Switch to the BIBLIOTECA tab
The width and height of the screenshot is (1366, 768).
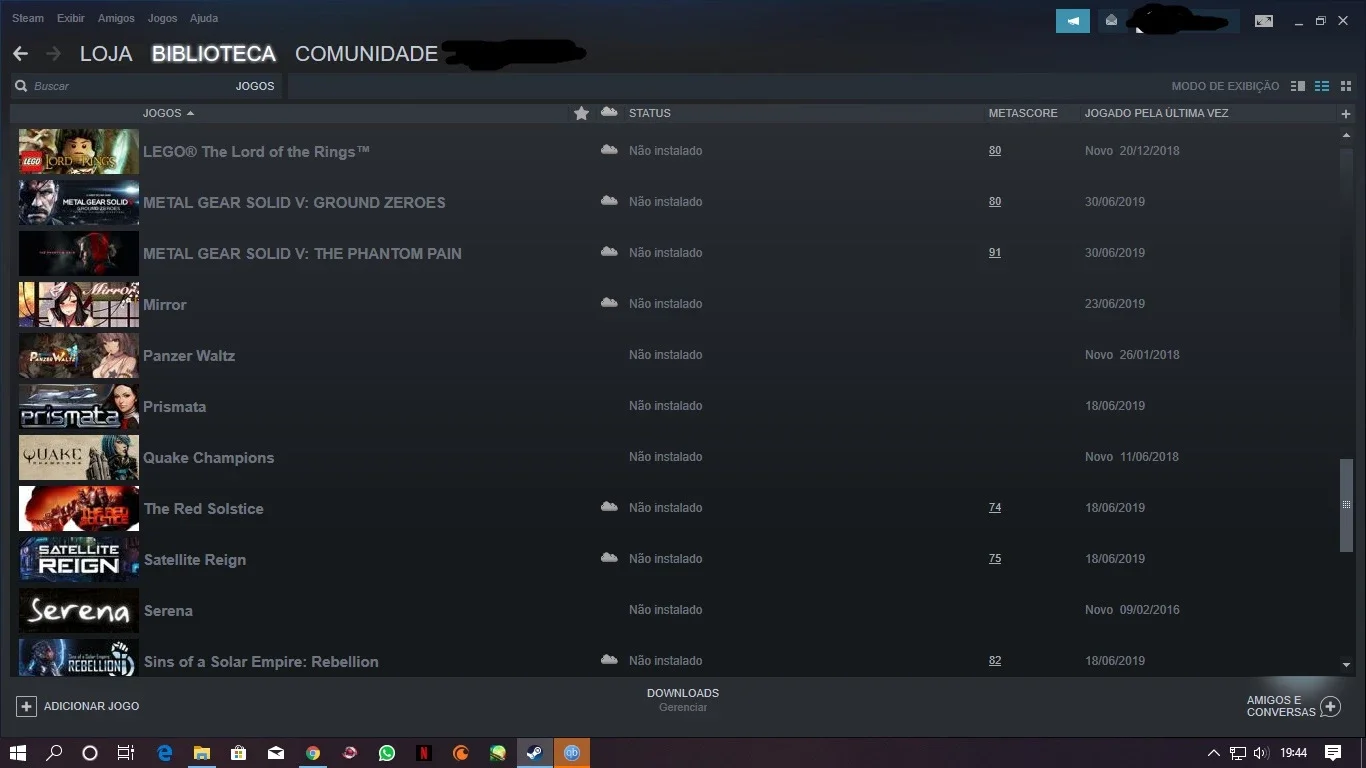point(214,54)
